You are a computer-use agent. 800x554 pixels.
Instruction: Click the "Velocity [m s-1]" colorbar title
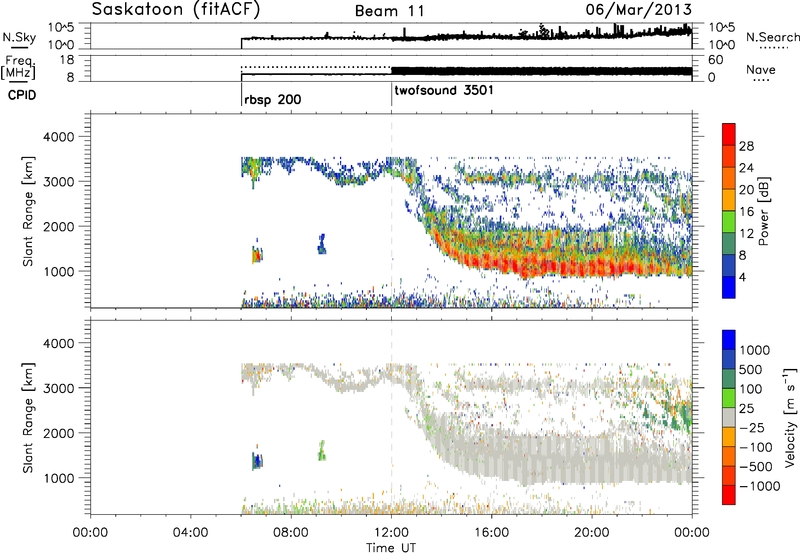click(790, 417)
